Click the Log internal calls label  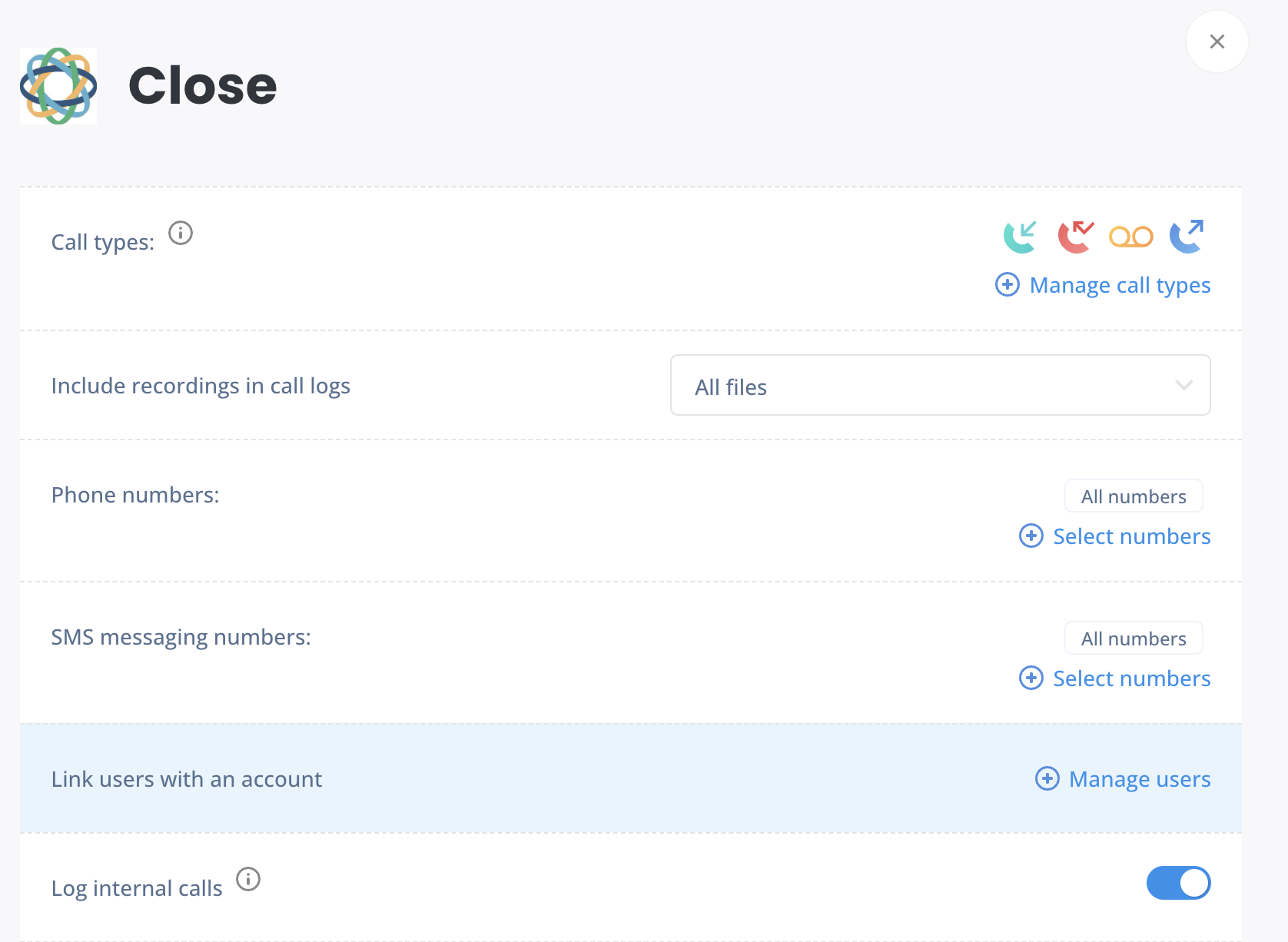(x=137, y=888)
